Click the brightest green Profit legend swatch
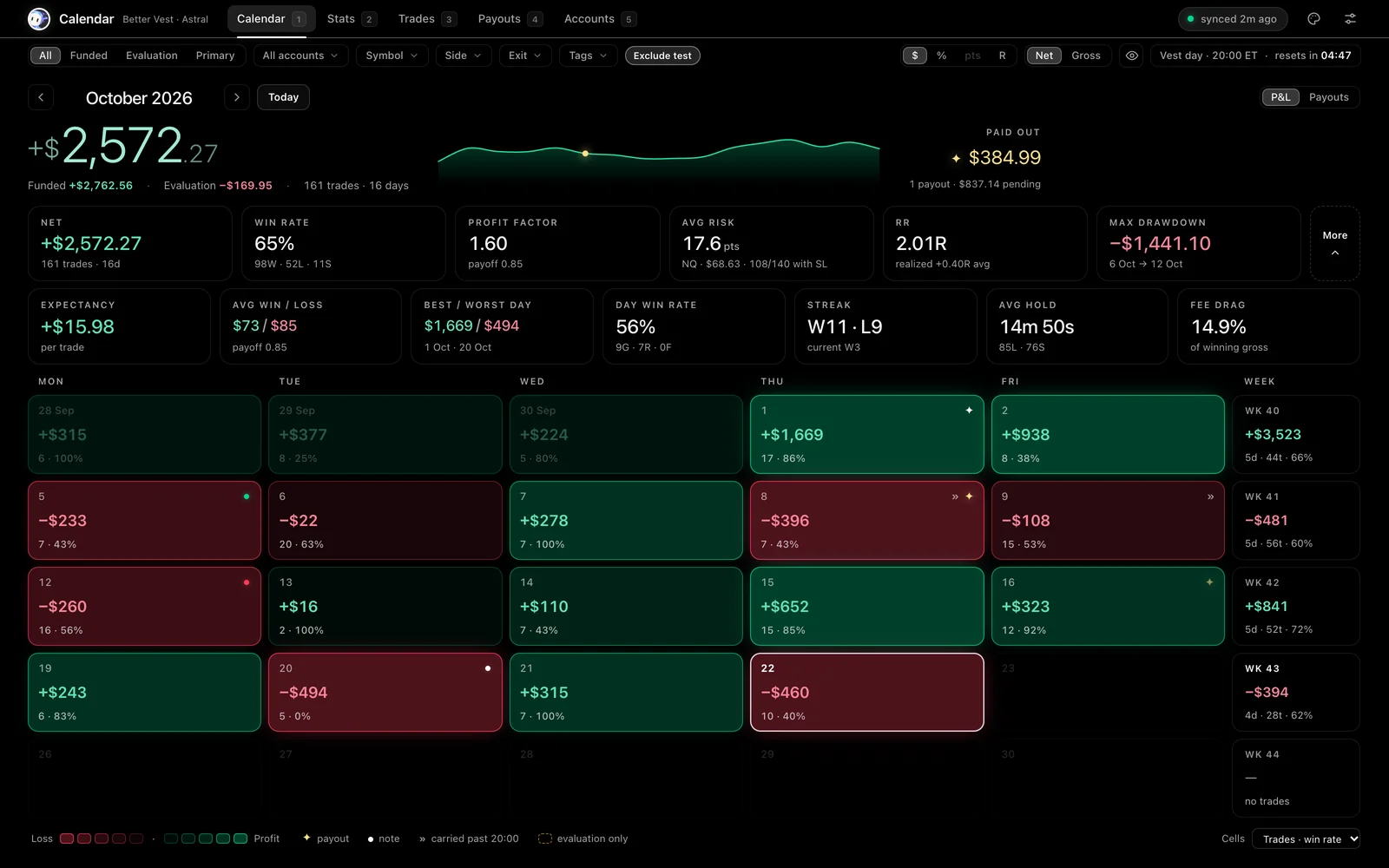1389x868 pixels. pos(240,838)
